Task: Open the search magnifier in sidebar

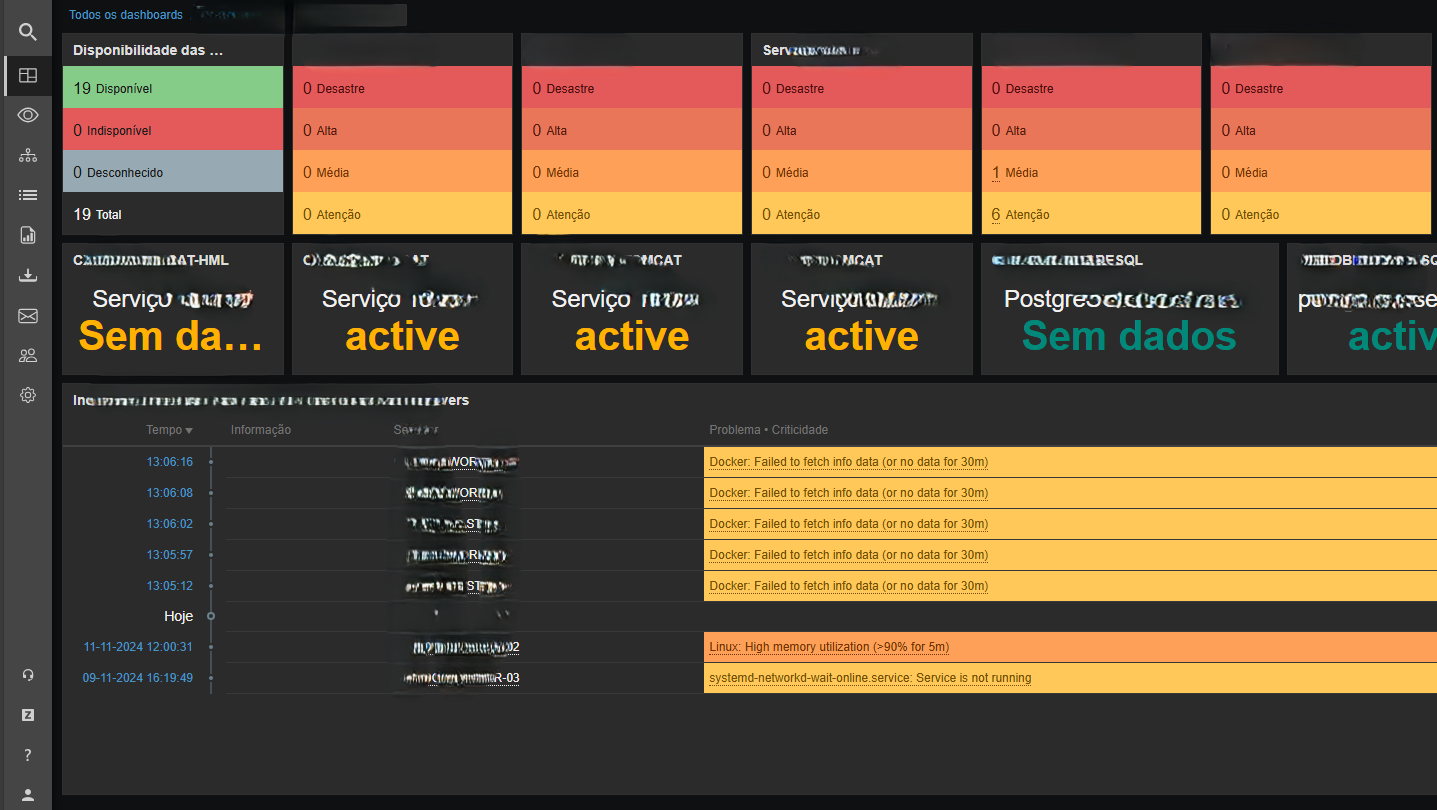Action: coord(28,33)
